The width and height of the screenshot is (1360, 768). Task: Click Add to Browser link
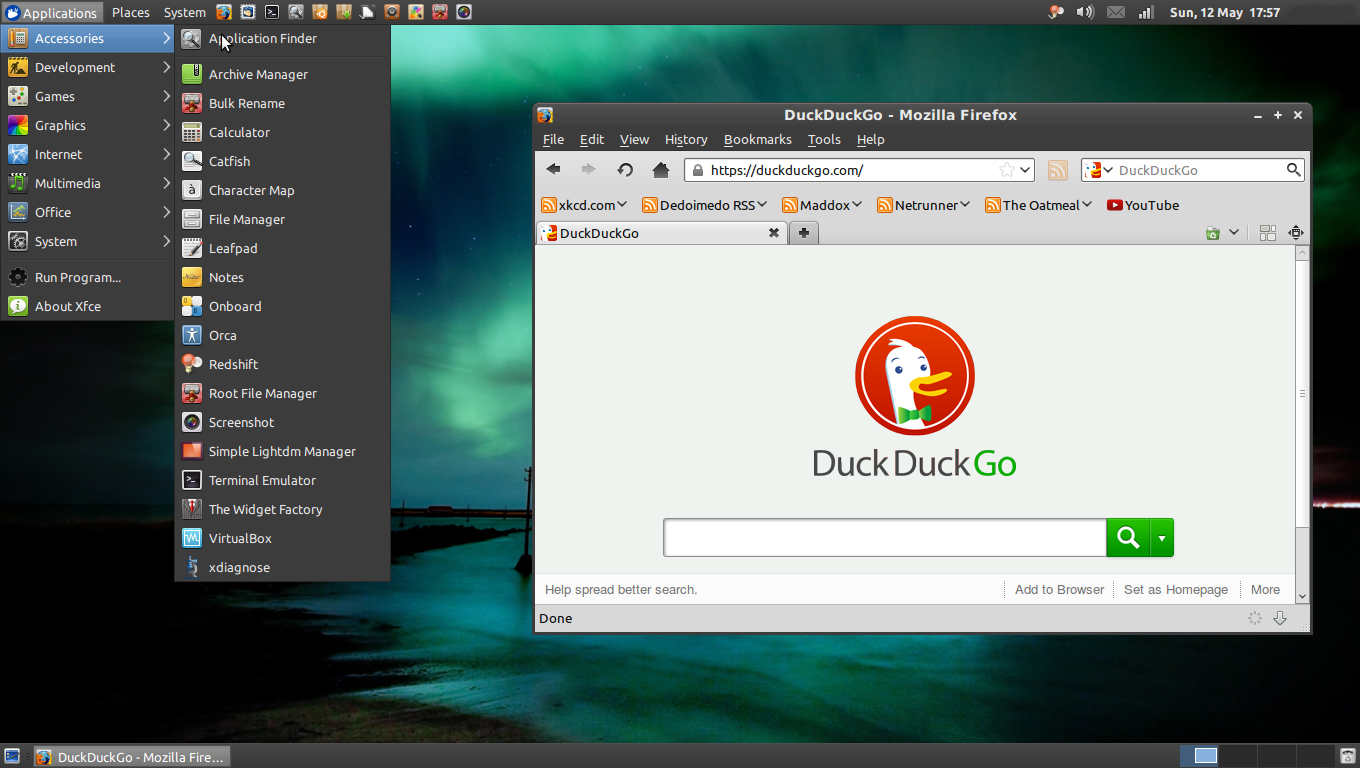tap(1059, 590)
